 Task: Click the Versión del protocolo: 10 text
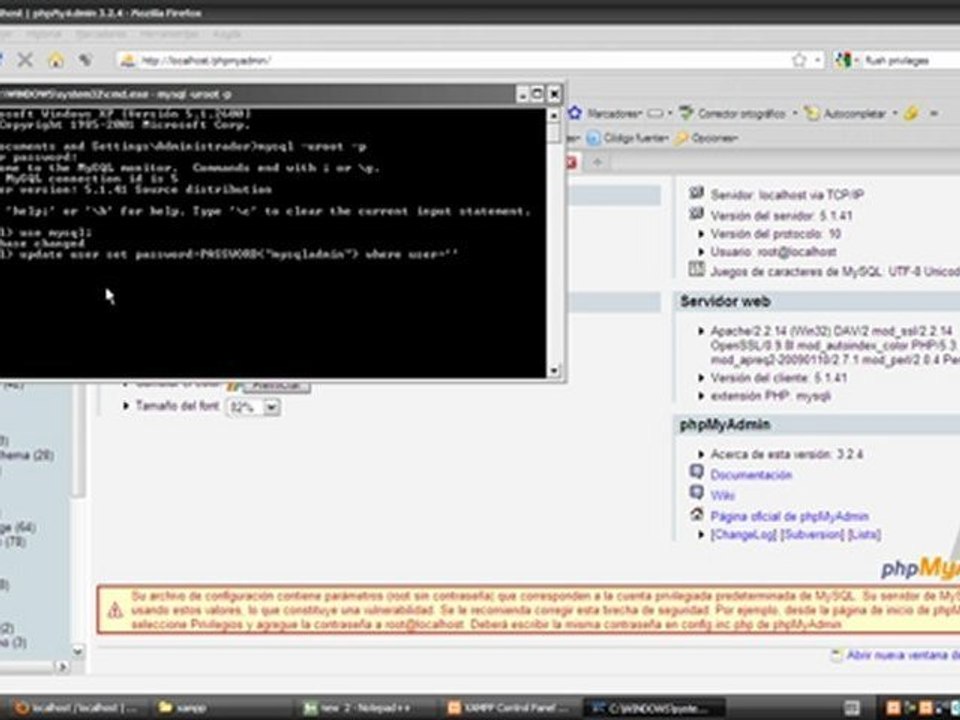(x=776, y=234)
